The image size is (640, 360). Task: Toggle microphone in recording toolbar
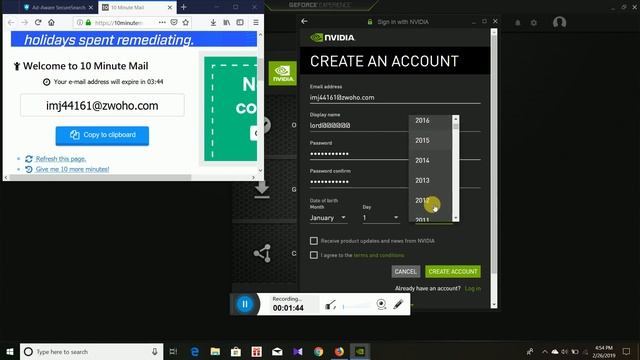(x=330, y=304)
